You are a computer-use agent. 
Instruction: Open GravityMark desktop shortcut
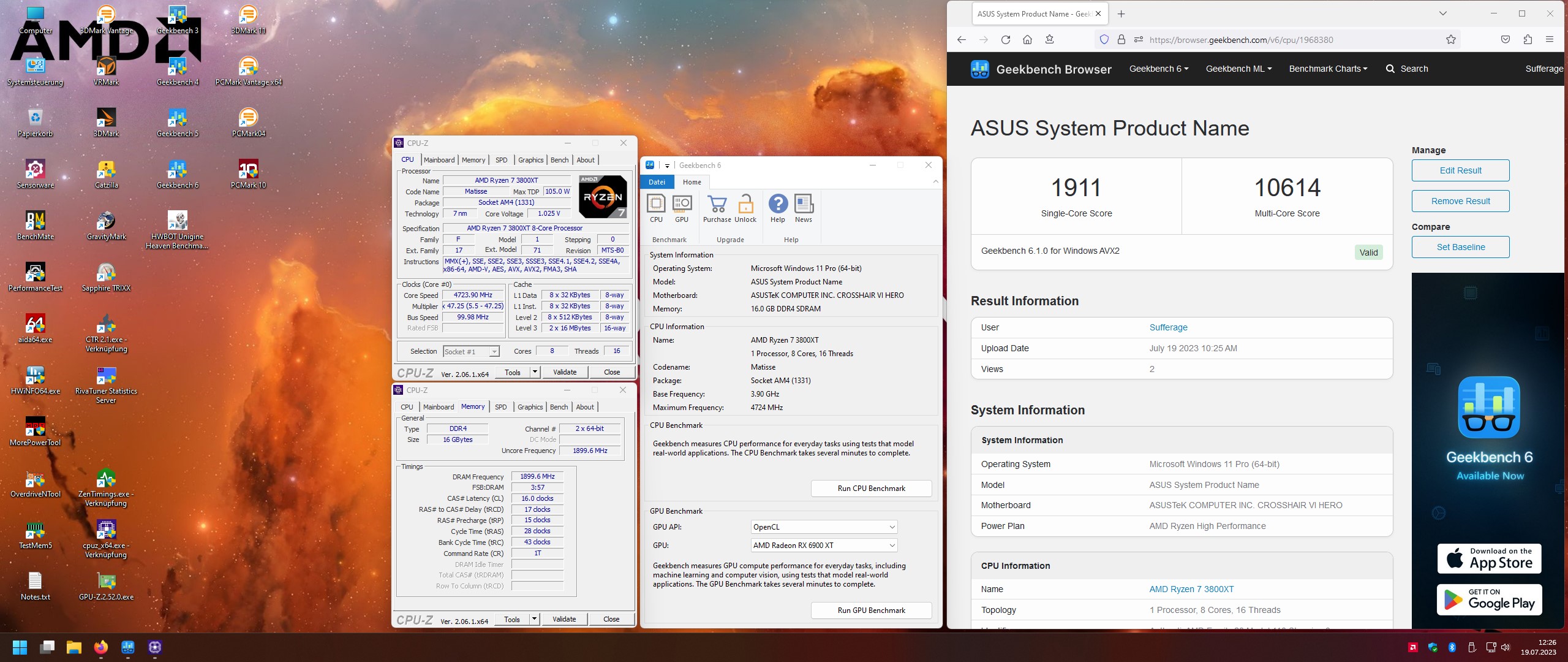point(106,225)
